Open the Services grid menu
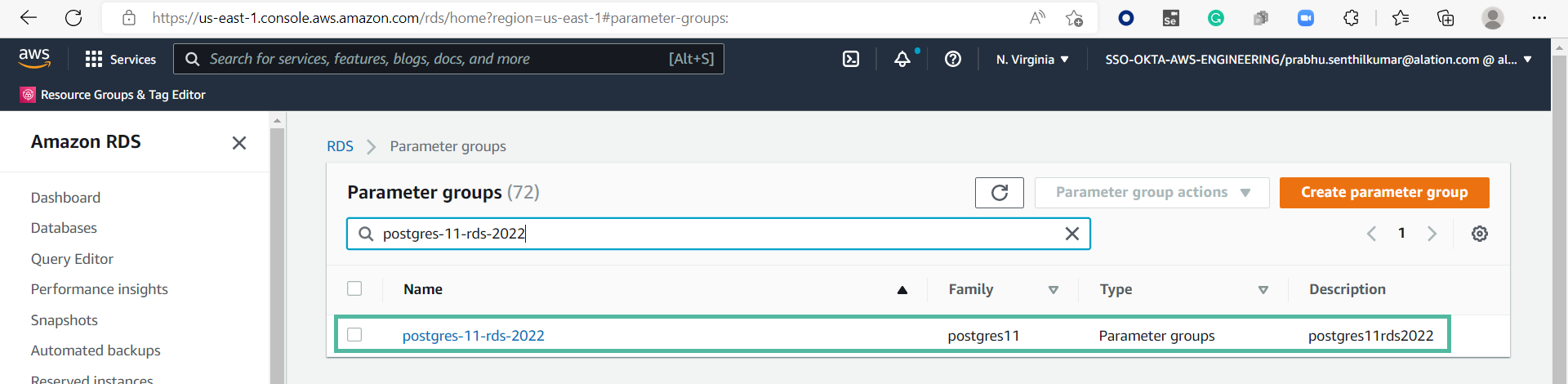 [120, 59]
